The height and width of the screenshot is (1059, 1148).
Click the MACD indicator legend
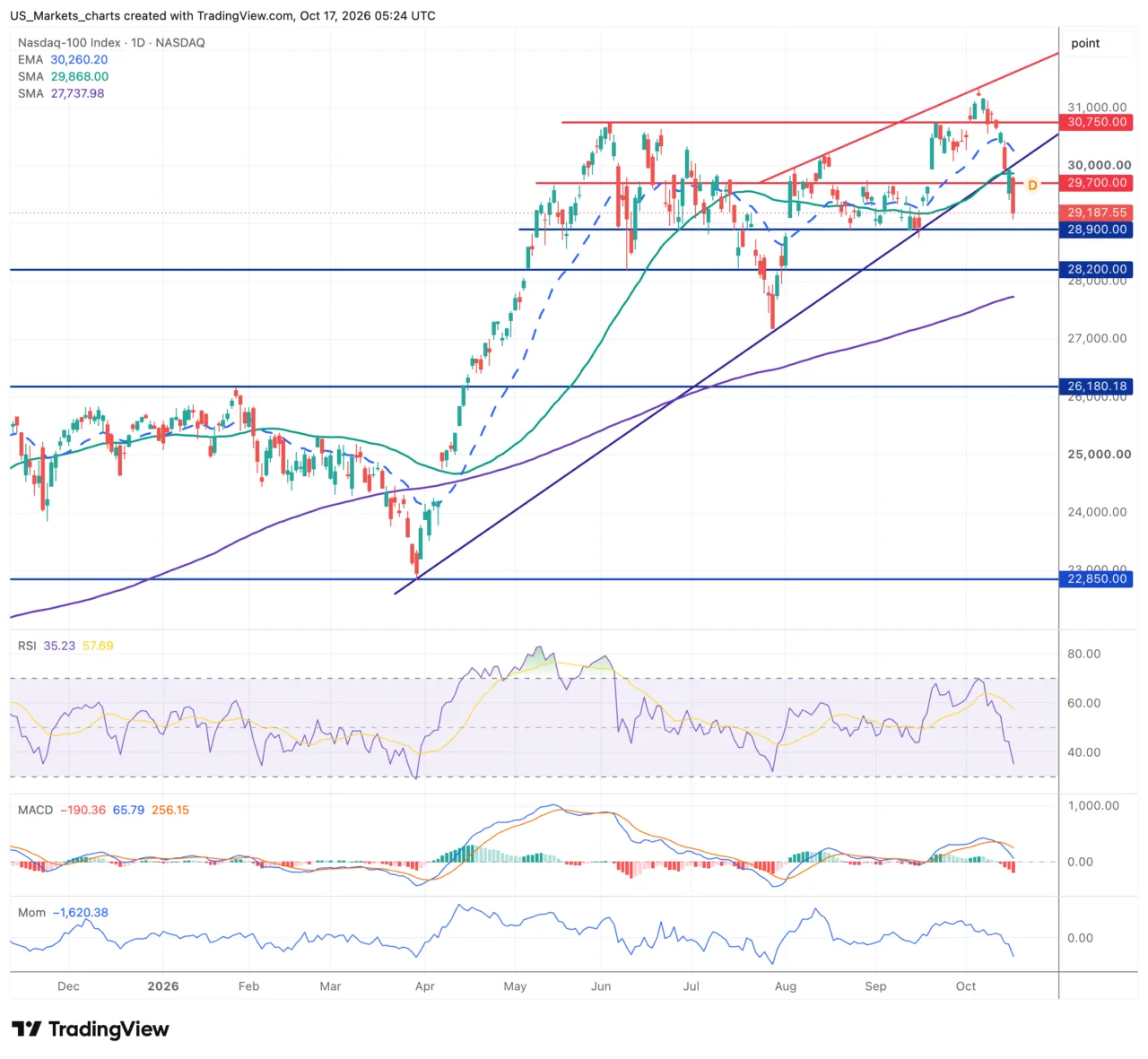pyautogui.click(x=103, y=810)
